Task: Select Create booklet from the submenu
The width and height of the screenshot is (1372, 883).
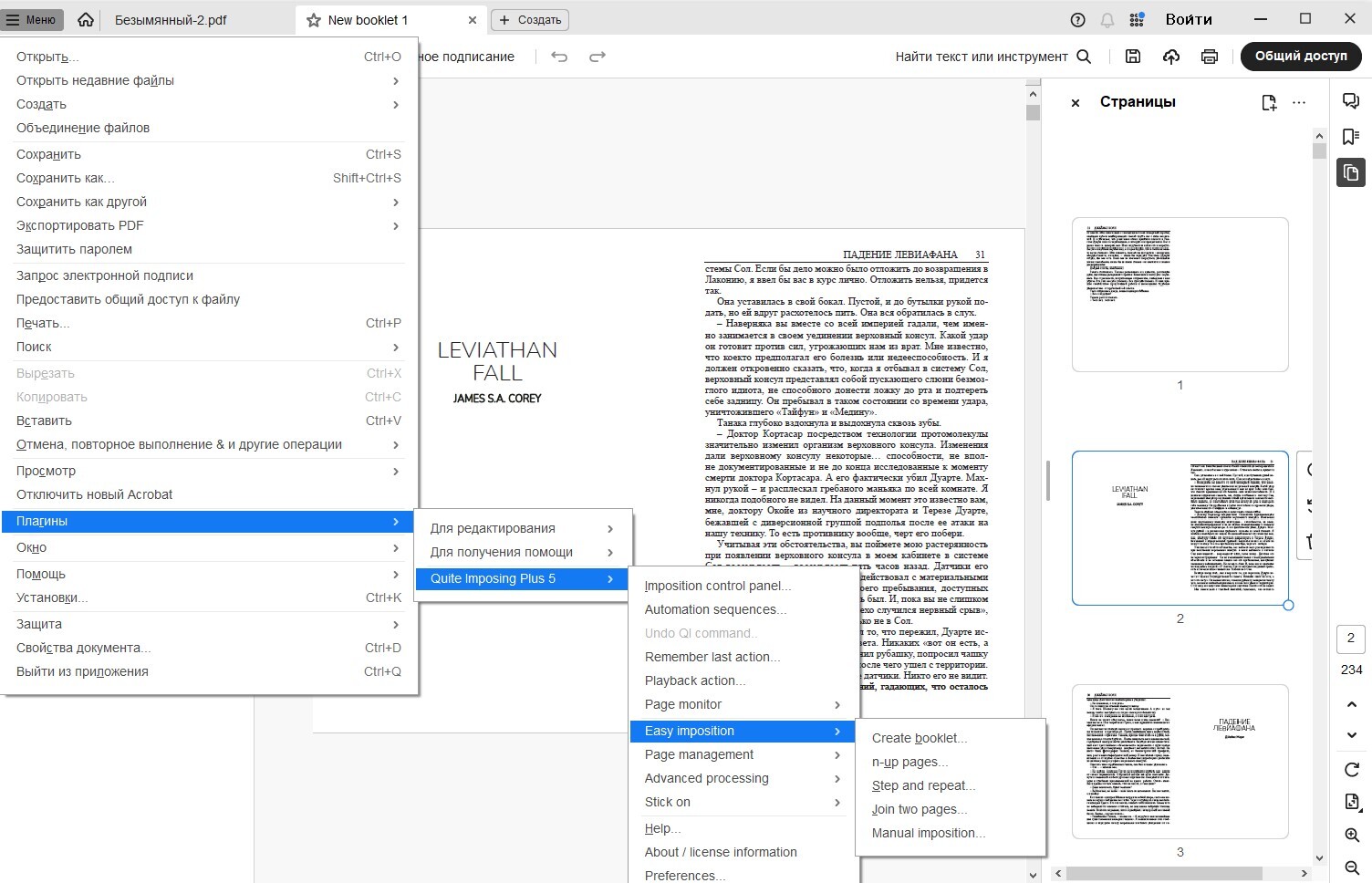Action: coord(919,738)
